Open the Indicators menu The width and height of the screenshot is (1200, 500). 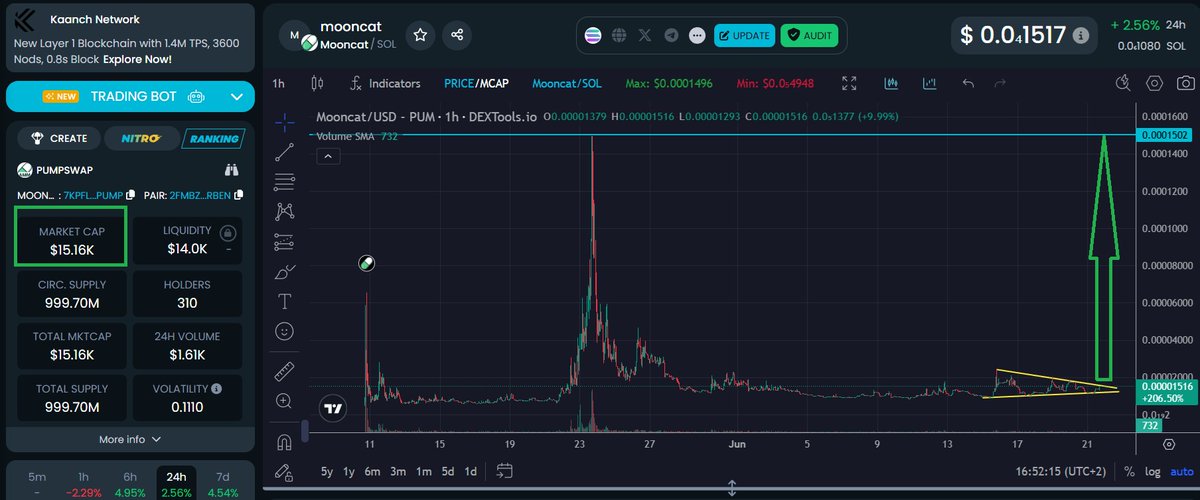[x=385, y=84]
